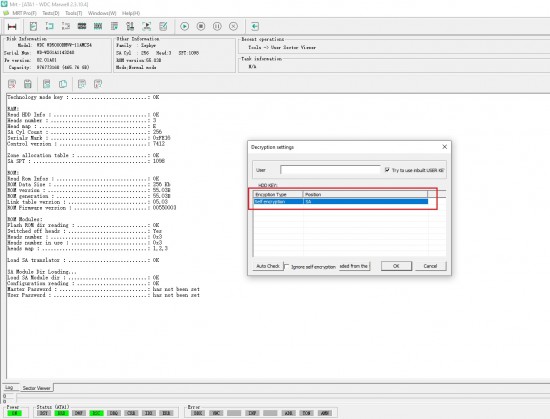Click the Capacity value in Disk Information

pyautogui.click(x=63, y=67)
